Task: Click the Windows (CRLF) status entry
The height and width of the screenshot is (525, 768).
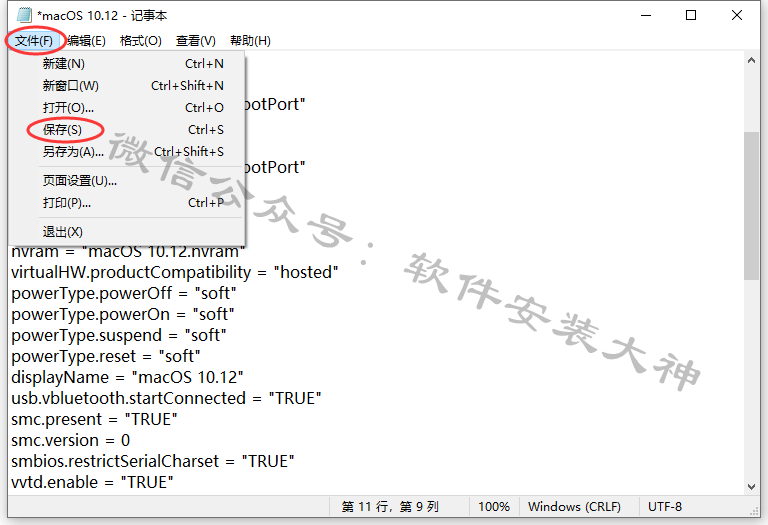Action: 574,506
